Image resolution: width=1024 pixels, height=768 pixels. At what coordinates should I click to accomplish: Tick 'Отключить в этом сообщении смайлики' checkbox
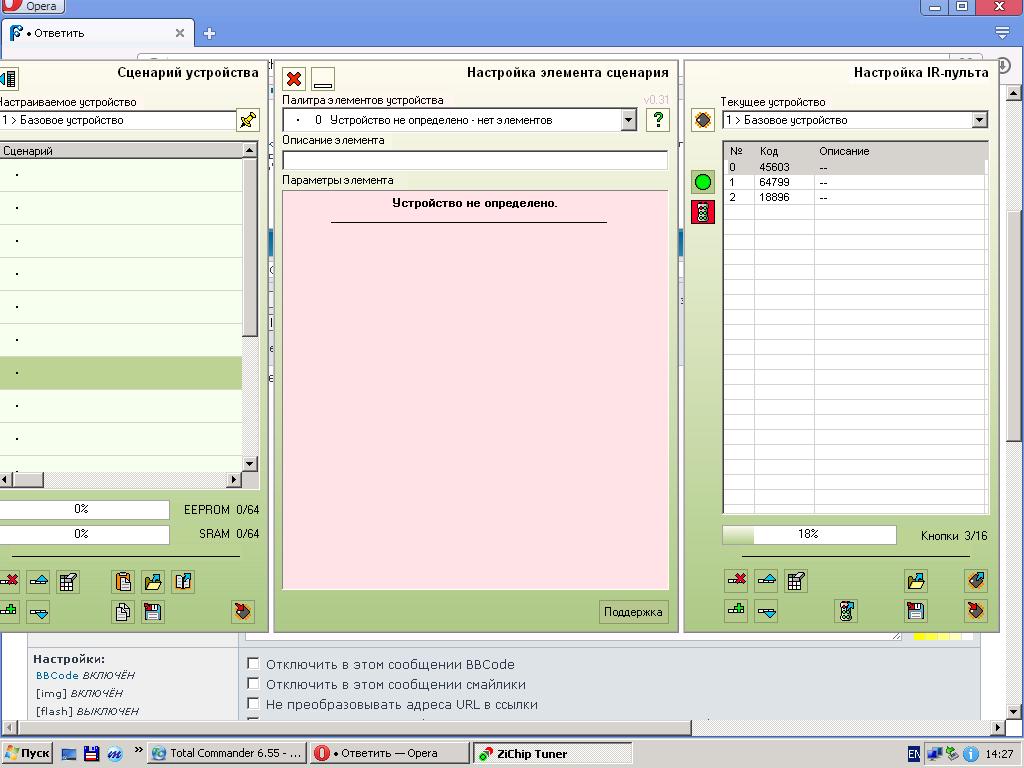pos(253,684)
